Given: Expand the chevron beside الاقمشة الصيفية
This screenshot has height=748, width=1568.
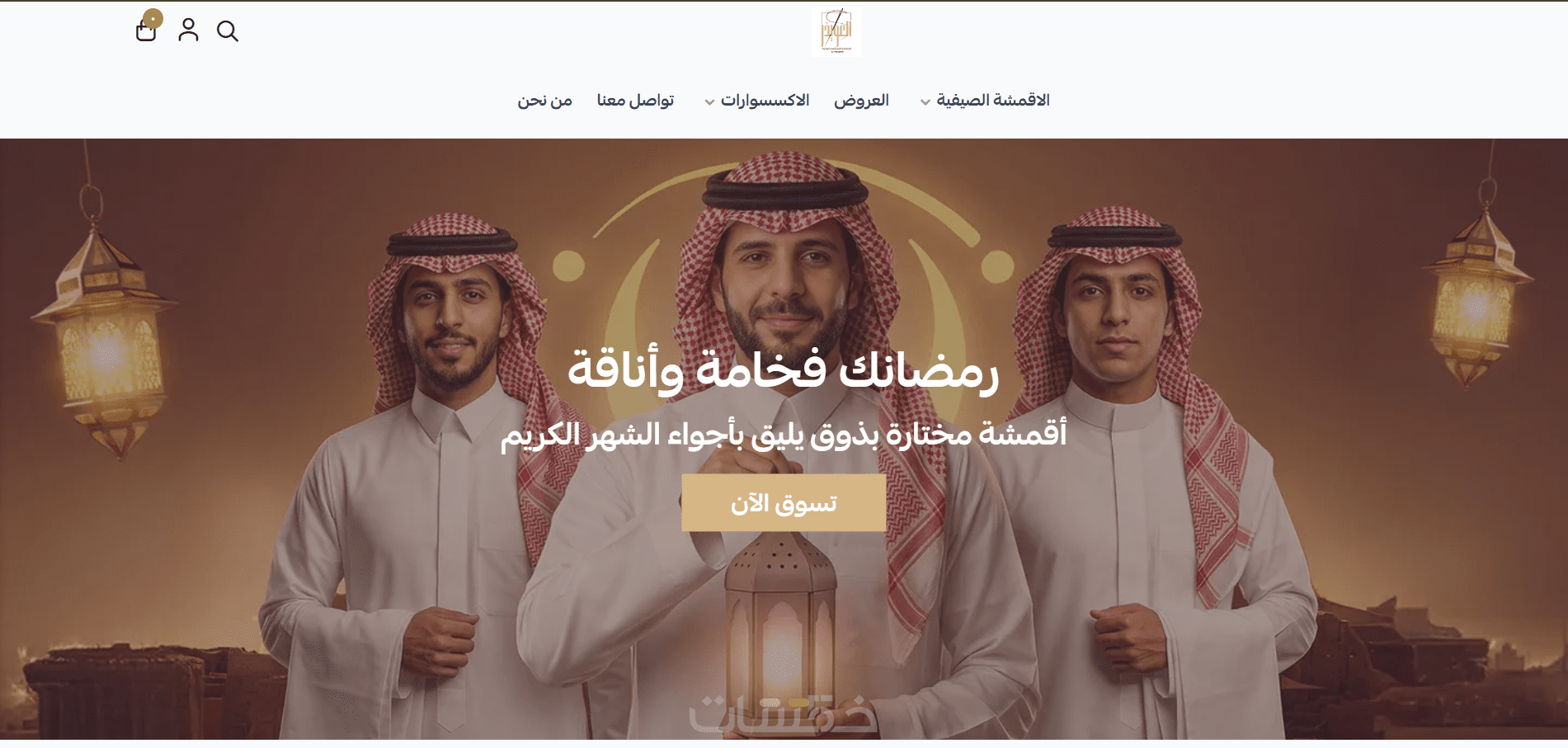Looking at the screenshot, I should [925, 102].
